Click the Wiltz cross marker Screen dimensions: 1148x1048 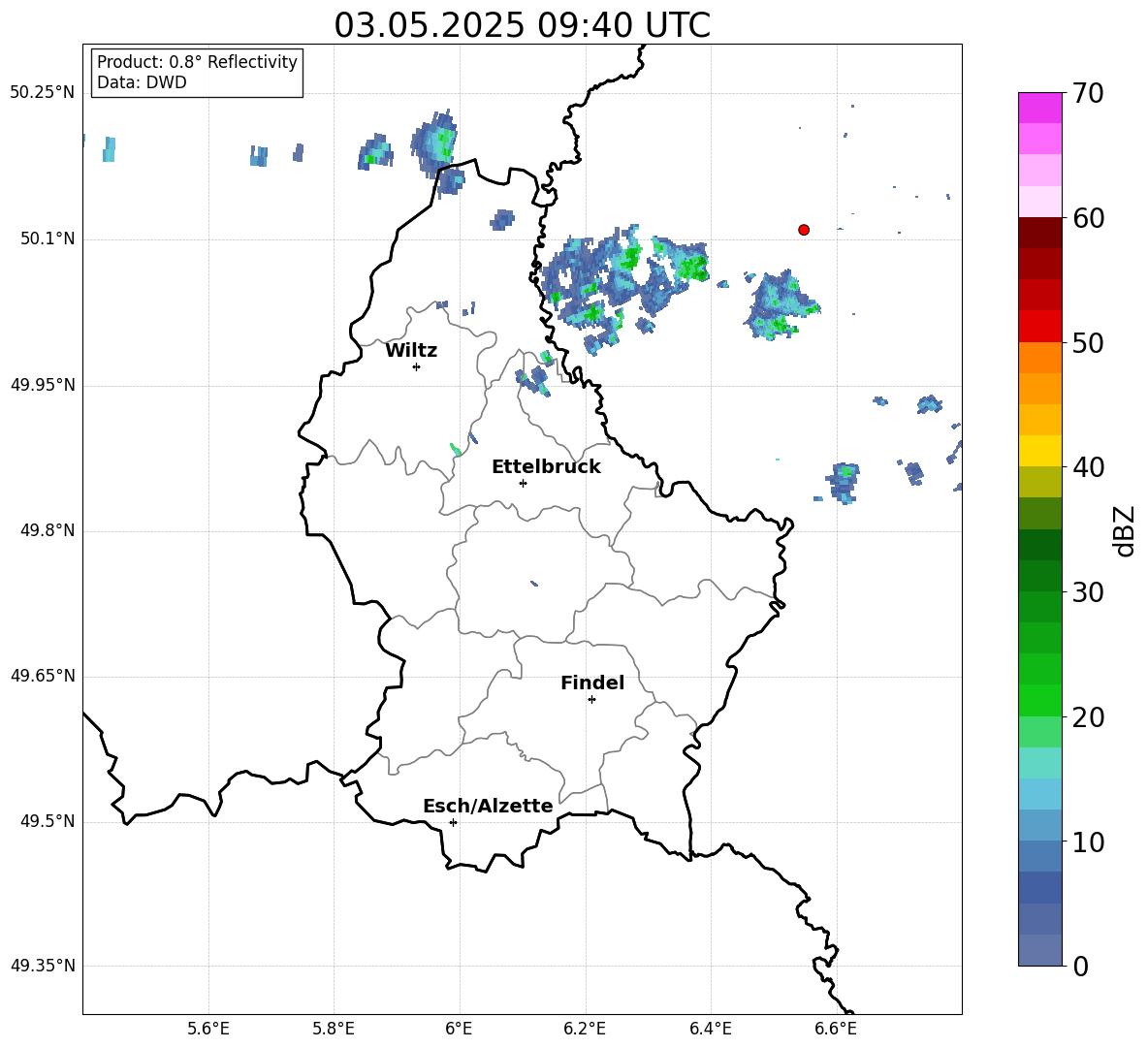[x=417, y=366]
